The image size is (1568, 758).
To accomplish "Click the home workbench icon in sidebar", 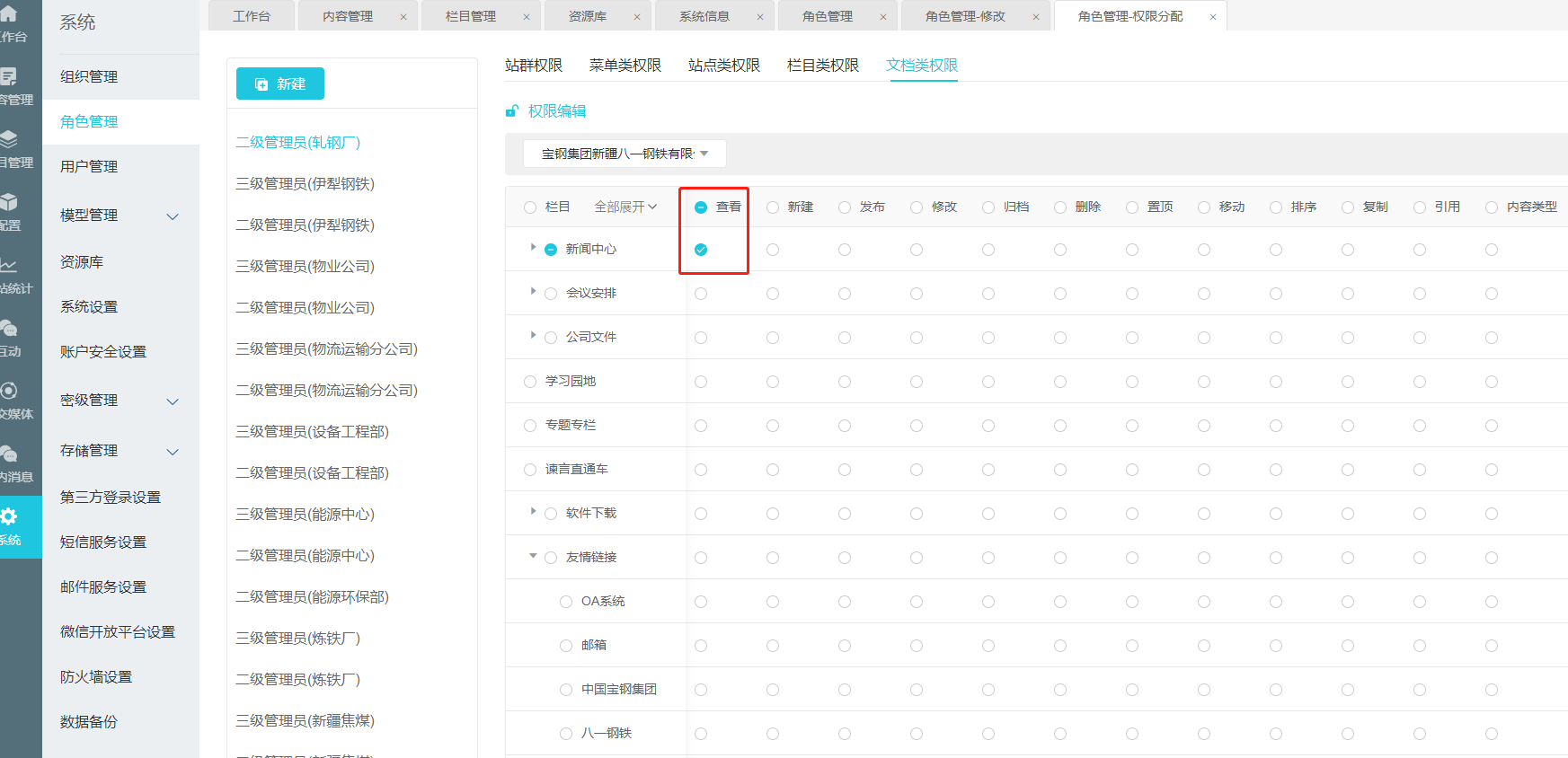I will [9, 14].
